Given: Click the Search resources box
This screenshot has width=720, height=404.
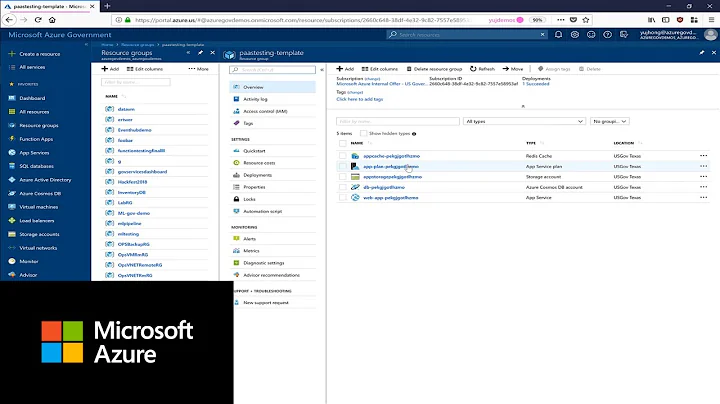Looking at the screenshot, I should click(467, 34).
